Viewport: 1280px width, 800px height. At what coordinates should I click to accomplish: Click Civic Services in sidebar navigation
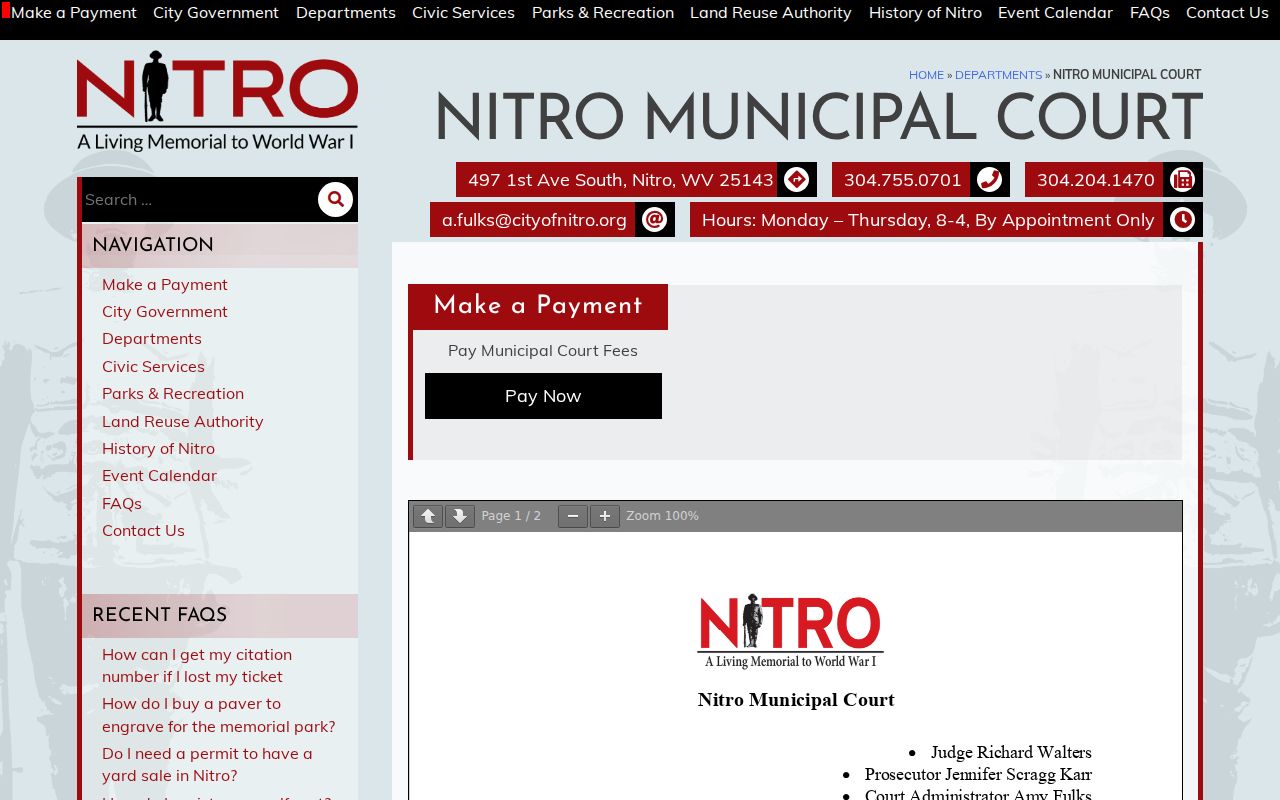(x=153, y=366)
